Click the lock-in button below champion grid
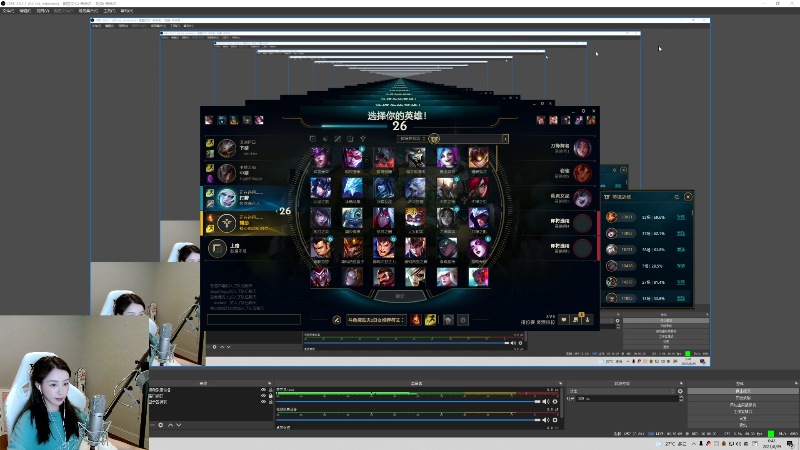The height and width of the screenshot is (450, 800). coord(400,296)
